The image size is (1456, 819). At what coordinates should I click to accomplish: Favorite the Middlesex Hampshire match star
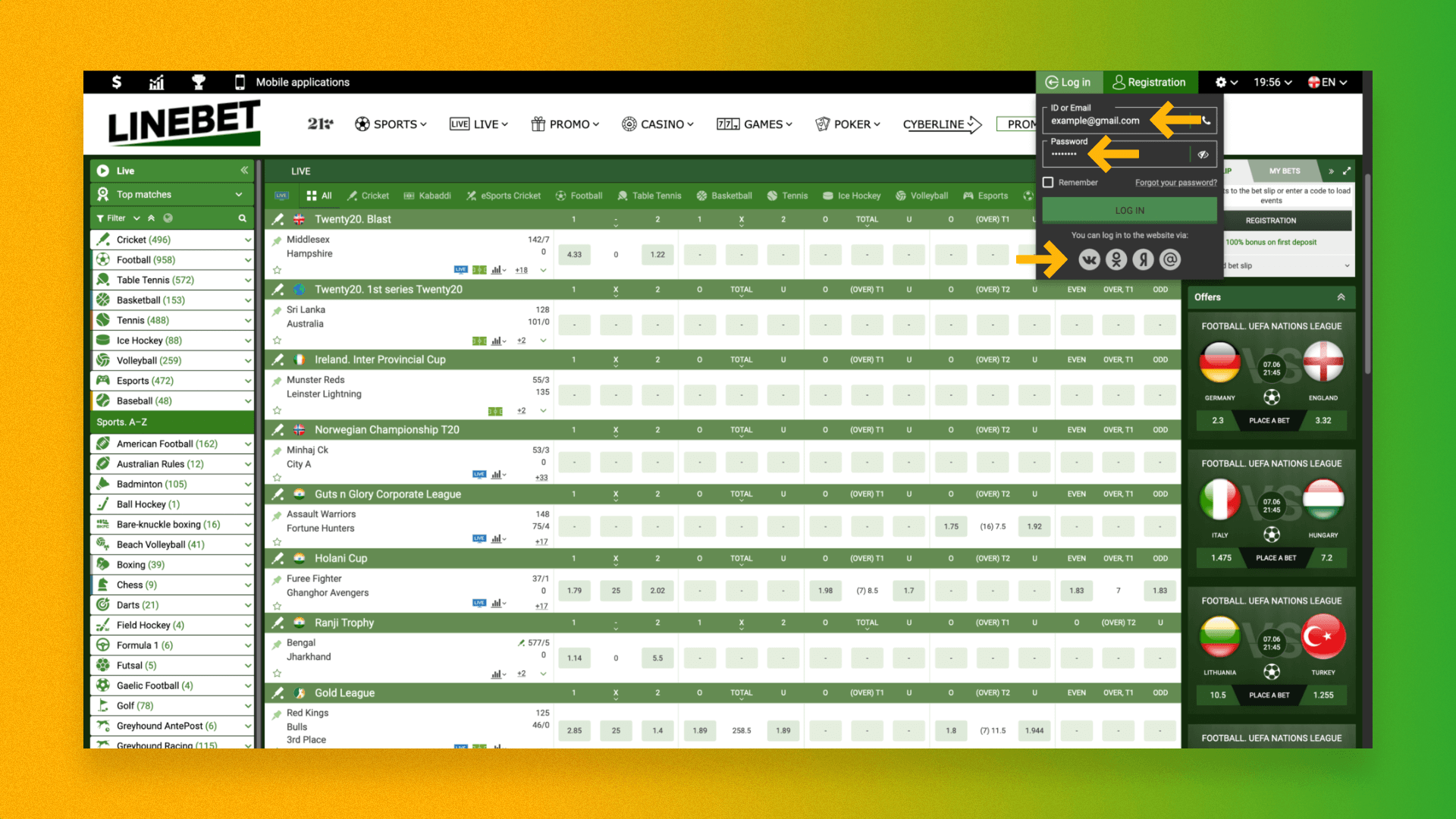(277, 270)
